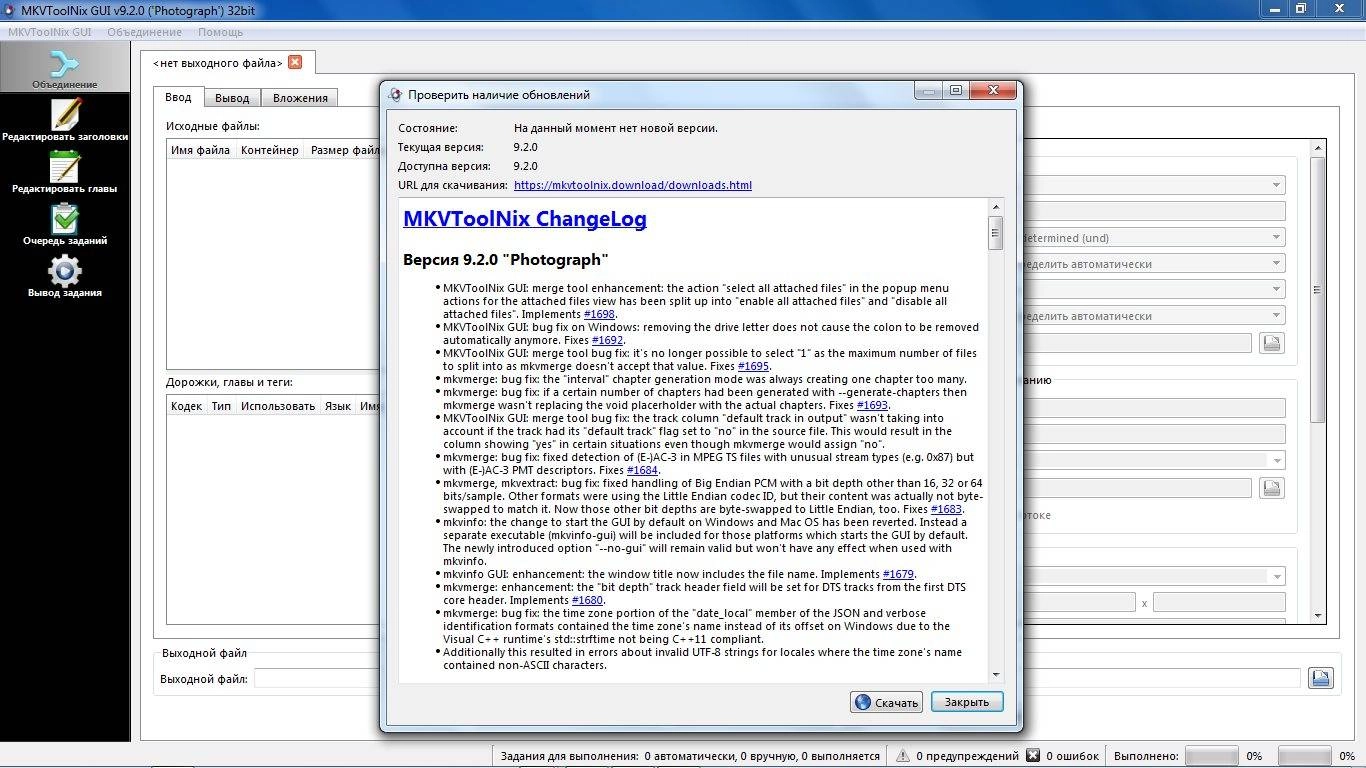The height and width of the screenshot is (768, 1366).
Task: Click the Имя файла column header
Action: [200, 150]
